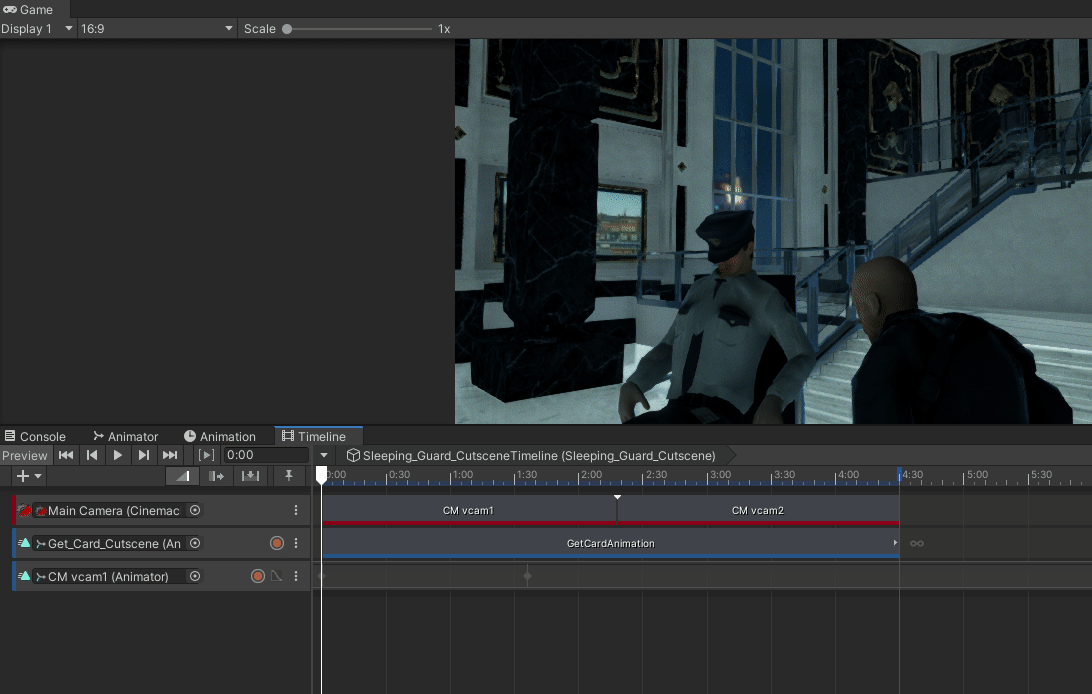1092x694 pixels.
Task: Enable the Ripple edit mode
Action: 216,476
